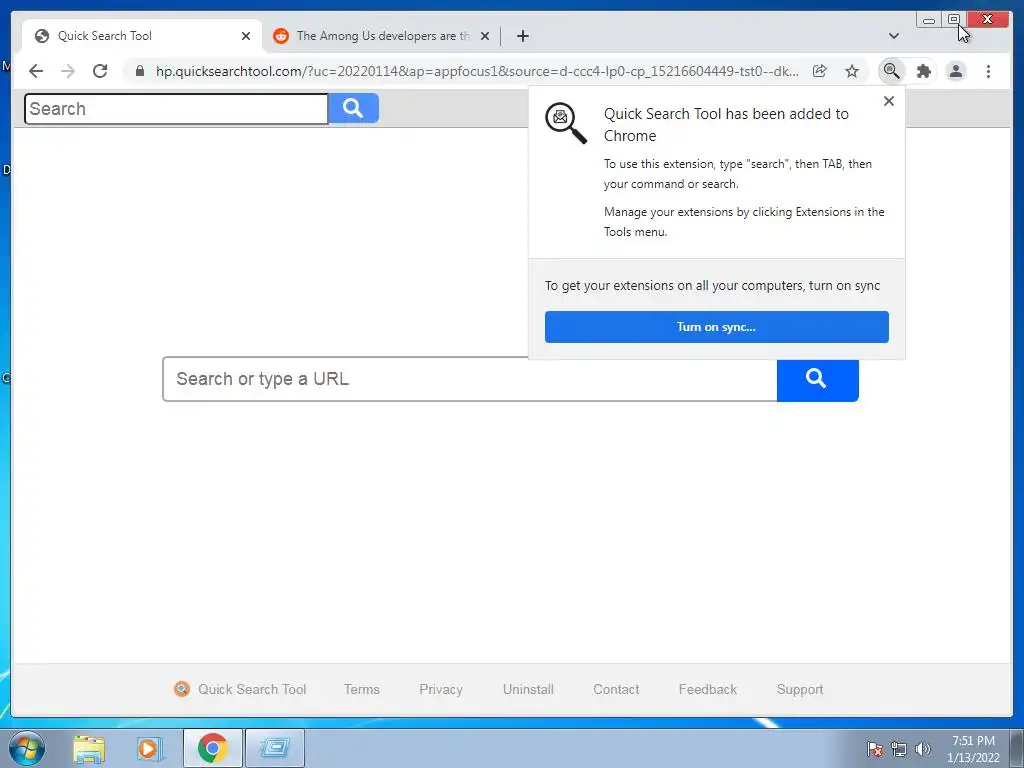Open the Uninstall footer link
The width and height of the screenshot is (1024, 768).
tap(528, 689)
